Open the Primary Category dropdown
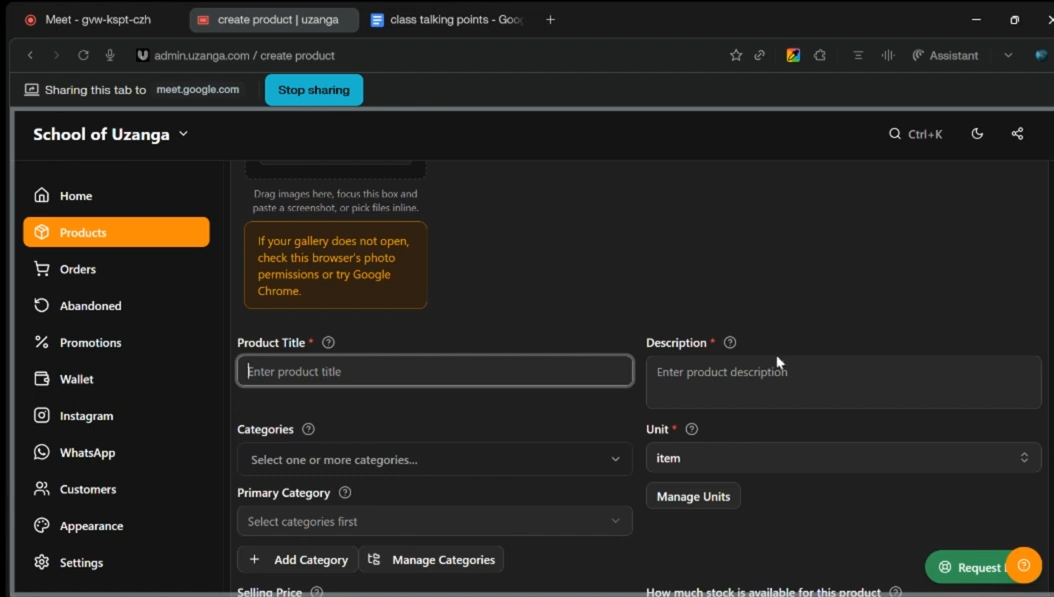The width and height of the screenshot is (1054, 597). click(435, 521)
